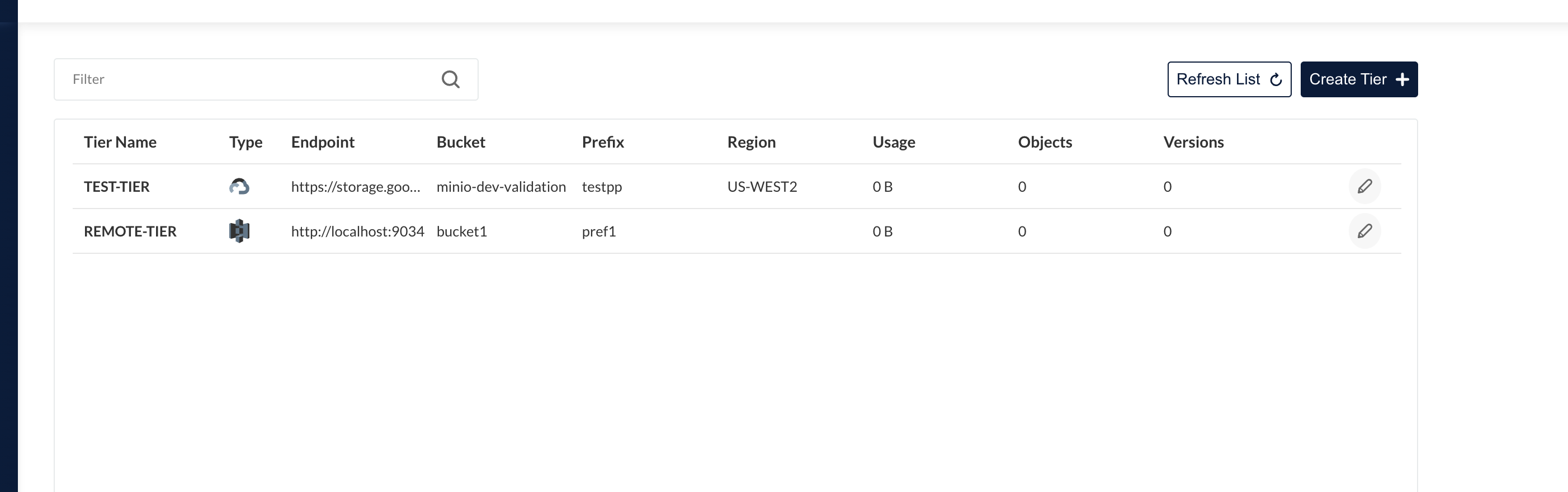Edit the REMOTE-TIER row with pencil icon
Image resolution: width=1568 pixels, height=492 pixels.
[1364, 231]
